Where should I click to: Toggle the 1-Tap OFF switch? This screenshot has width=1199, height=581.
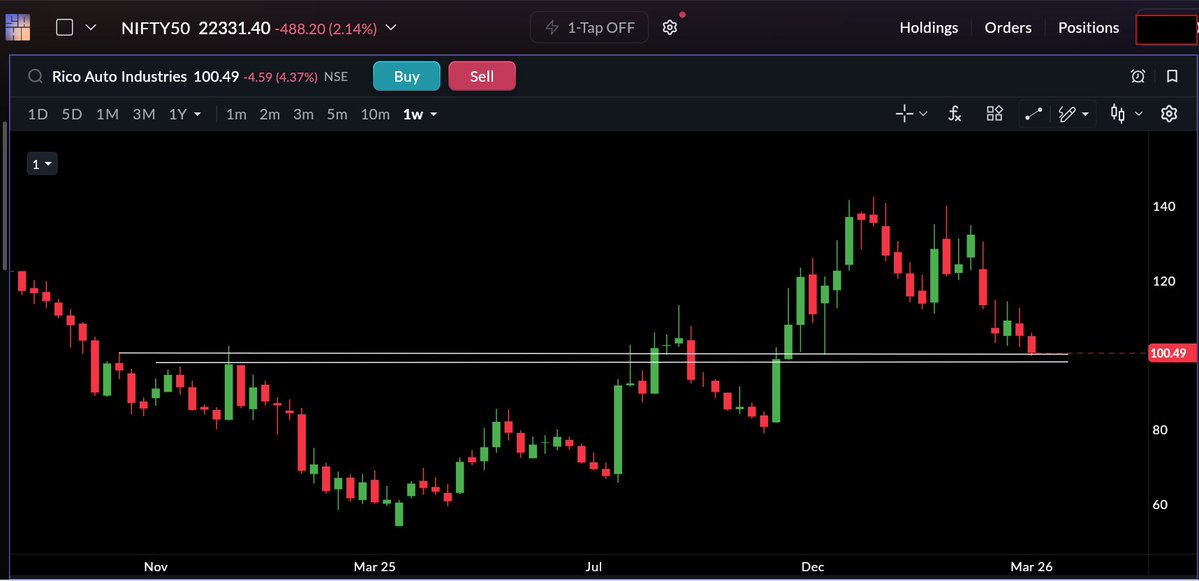[x=589, y=28]
